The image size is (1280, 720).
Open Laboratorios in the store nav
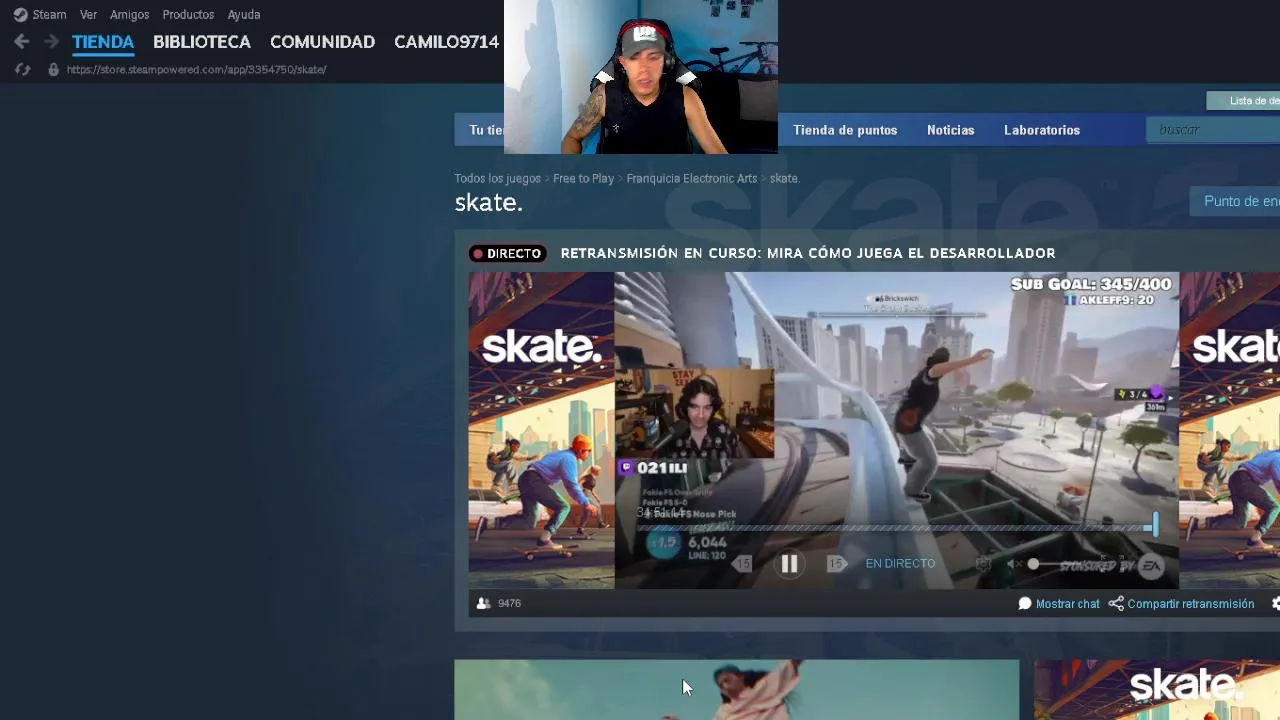point(1042,130)
